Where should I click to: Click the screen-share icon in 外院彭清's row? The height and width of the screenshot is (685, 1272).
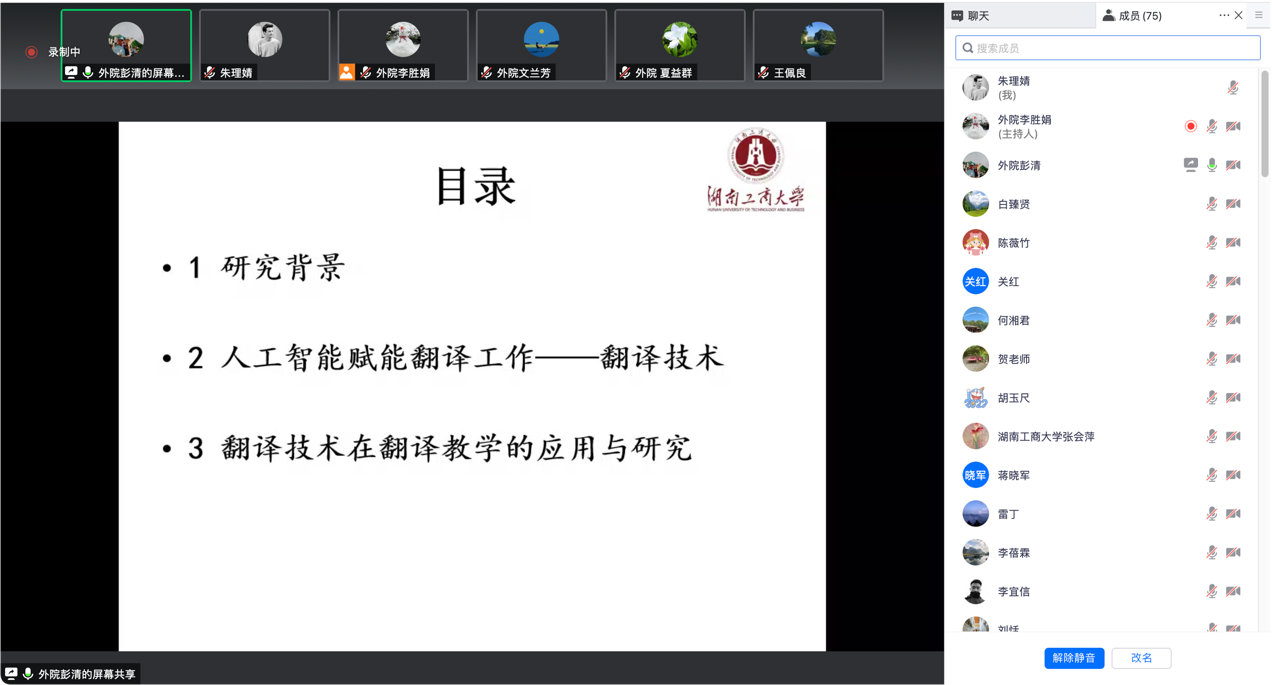pyautogui.click(x=1190, y=165)
